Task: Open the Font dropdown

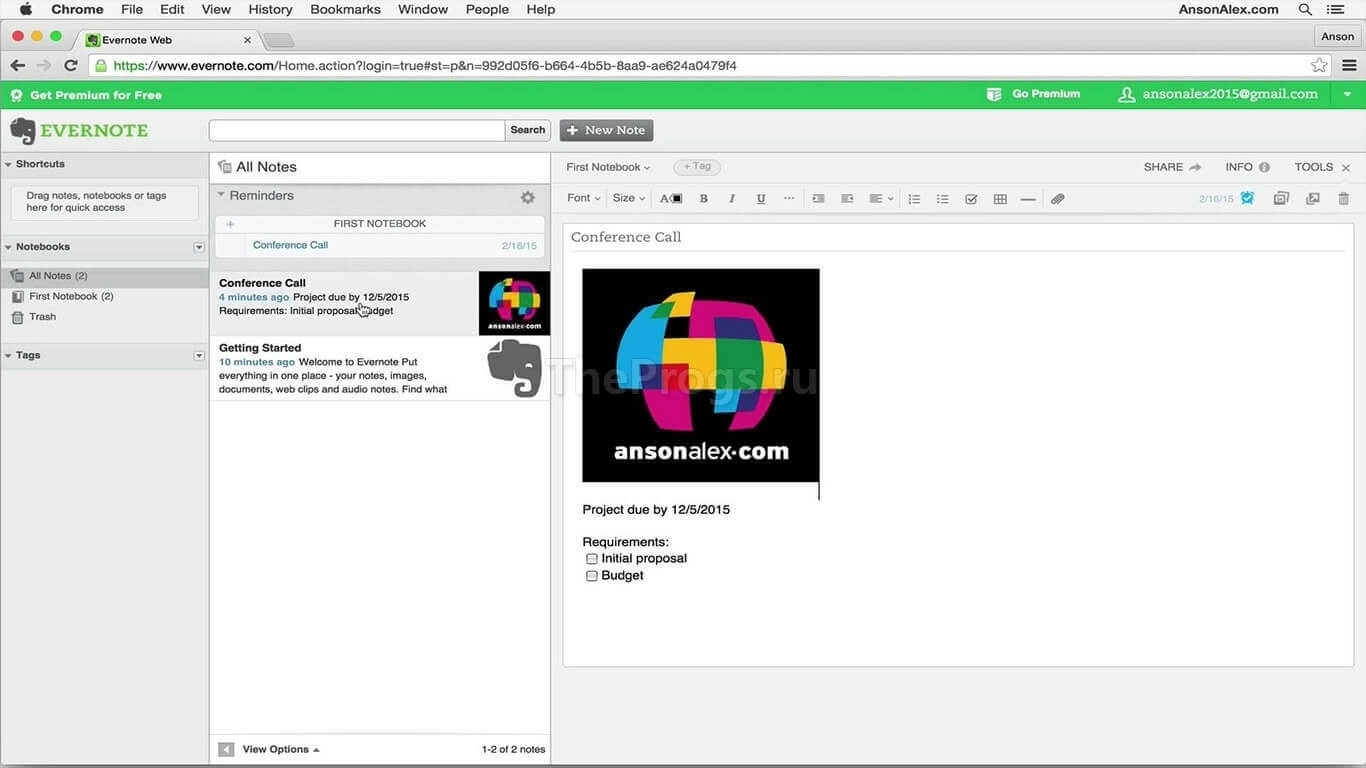Action: point(584,198)
